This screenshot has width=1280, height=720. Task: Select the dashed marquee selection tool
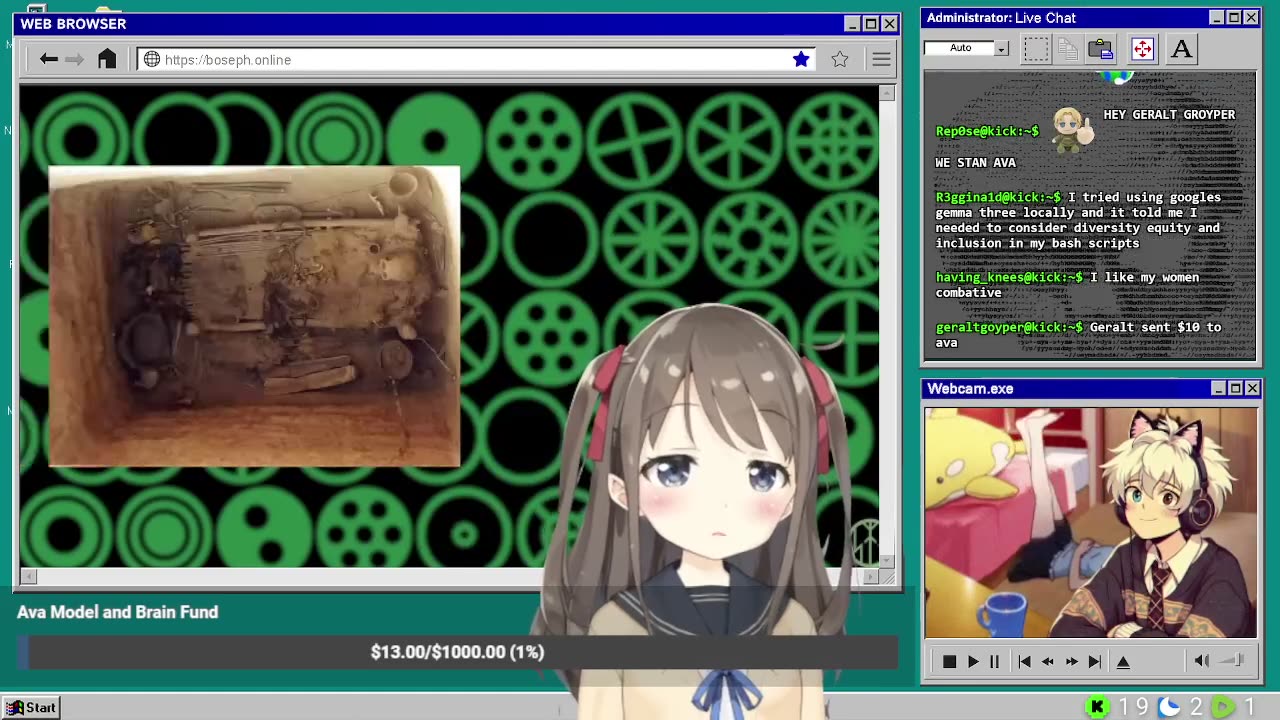(x=1036, y=48)
